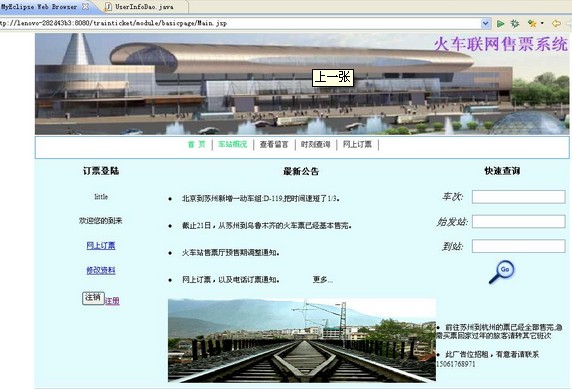Image resolution: width=572 pixels, height=389 pixels.
Task: Open the URL address bar dropdown
Action: tap(486, 23)
